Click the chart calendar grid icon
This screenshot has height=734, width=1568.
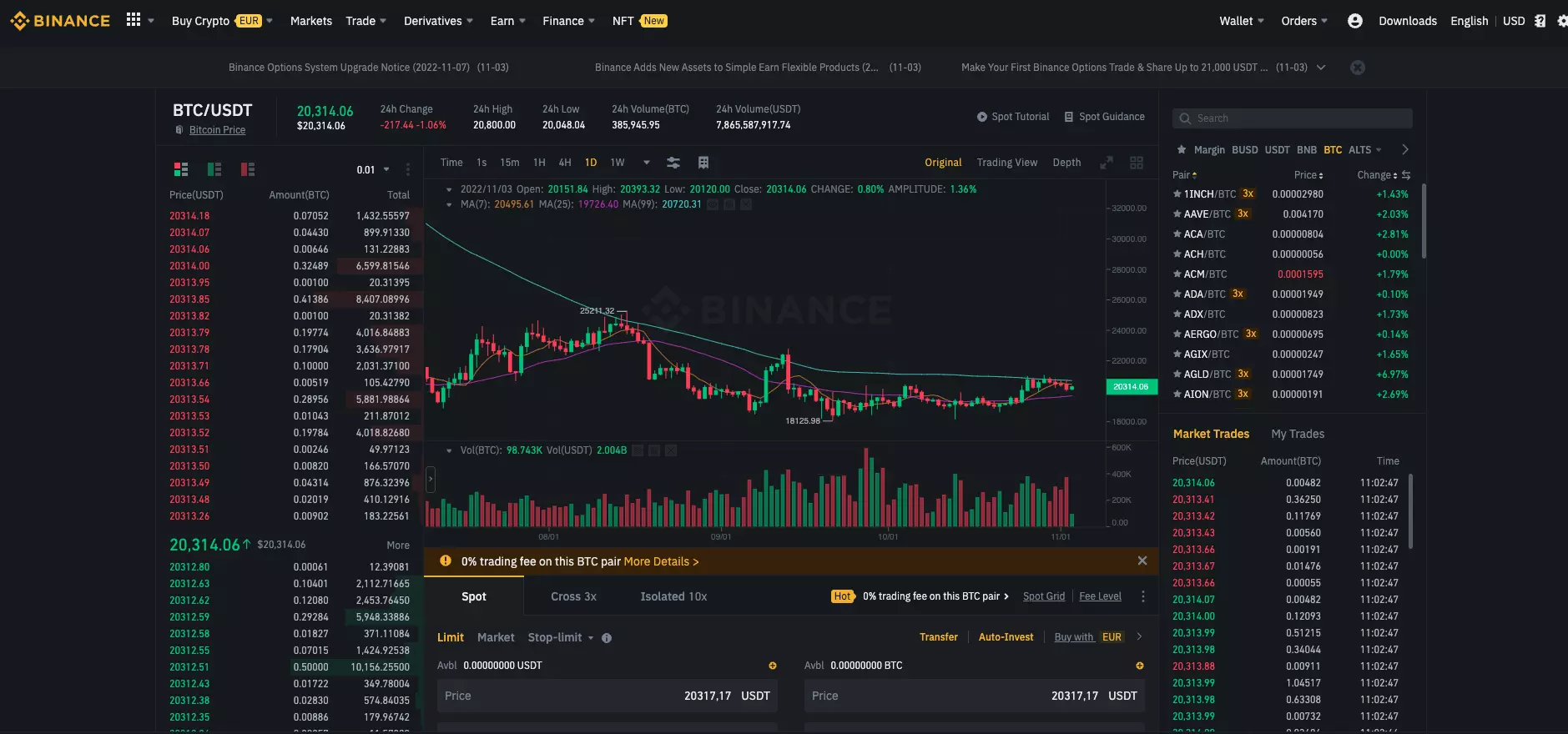[x=703, y=163]
